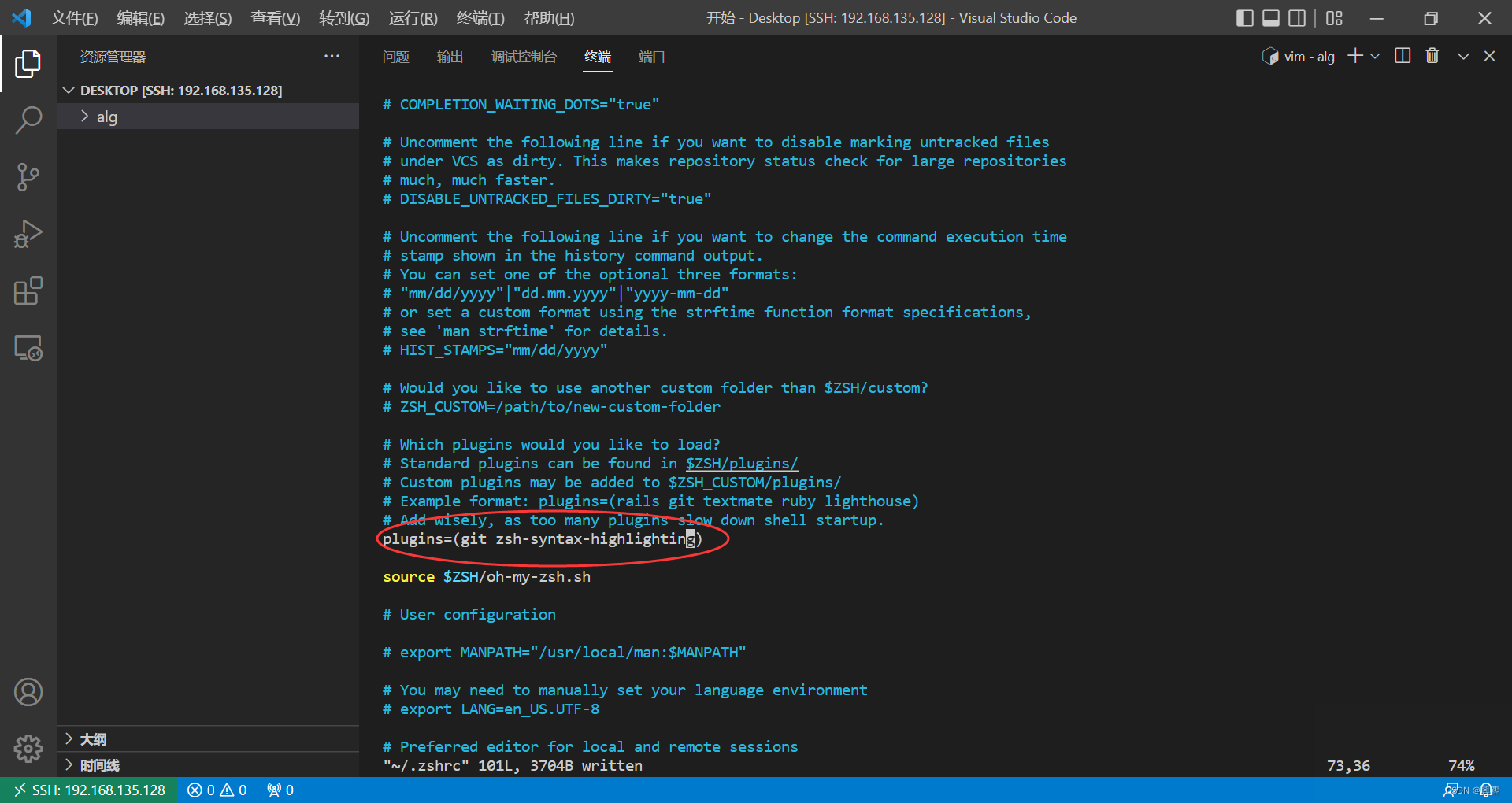This screenshot has height=803, width=1512.
Task: Minimize the VS Code window
Action: (x=1377, y=18)
